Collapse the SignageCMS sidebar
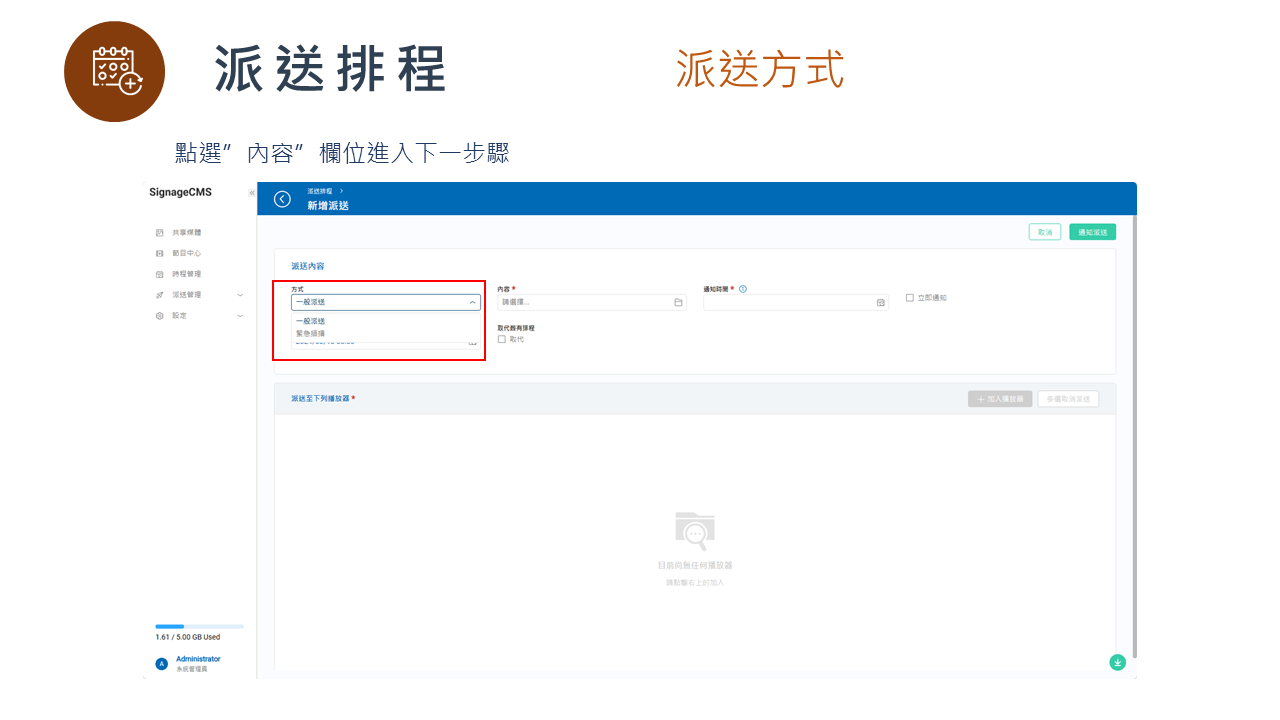The width and height of the screenshot is (1280, 720). (x=251, y=192)
